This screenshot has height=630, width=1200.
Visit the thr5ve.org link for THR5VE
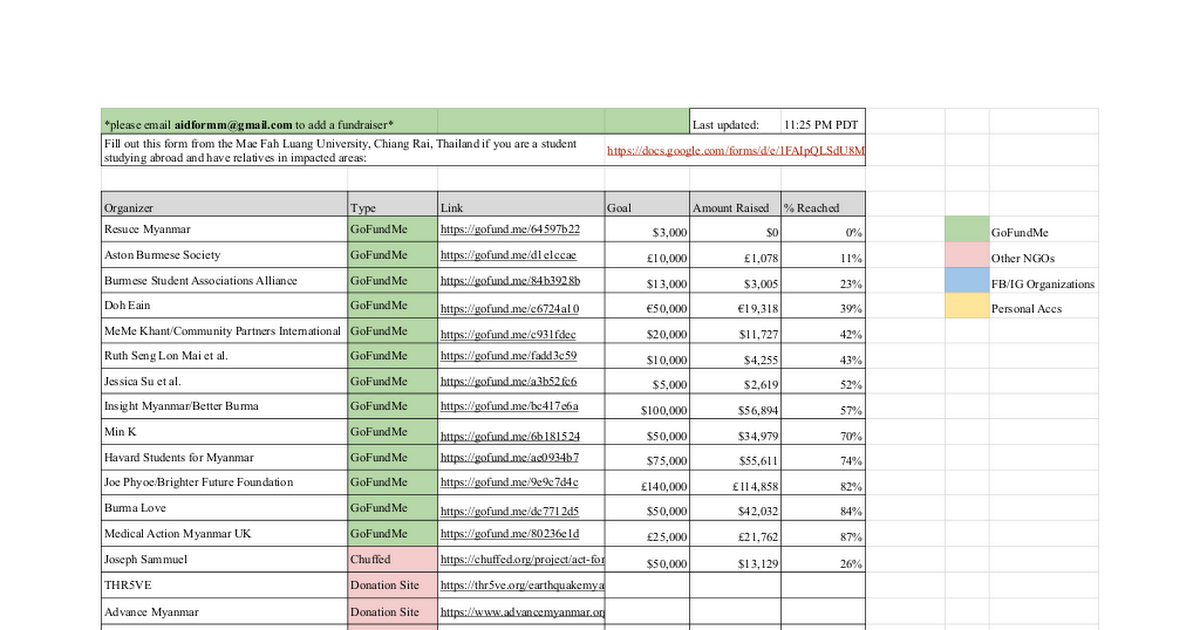[522, 585]
